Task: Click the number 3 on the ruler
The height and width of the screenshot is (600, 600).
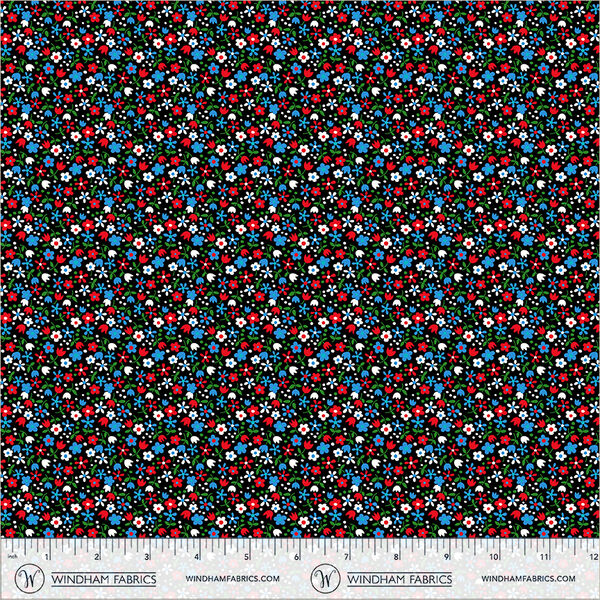Action: click(x=147, y=556)
